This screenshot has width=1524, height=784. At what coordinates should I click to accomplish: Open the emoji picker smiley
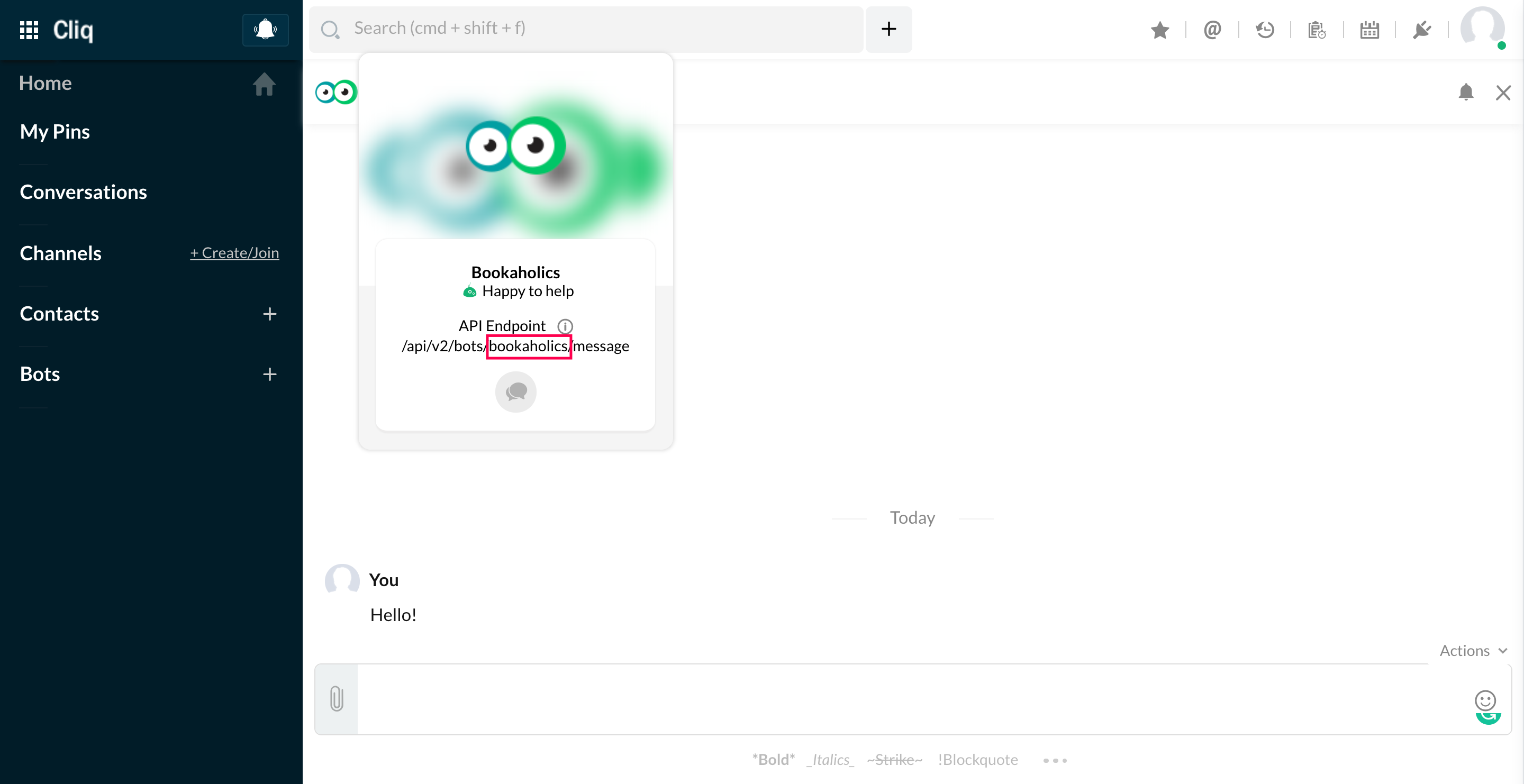[x=1485, y=700]
